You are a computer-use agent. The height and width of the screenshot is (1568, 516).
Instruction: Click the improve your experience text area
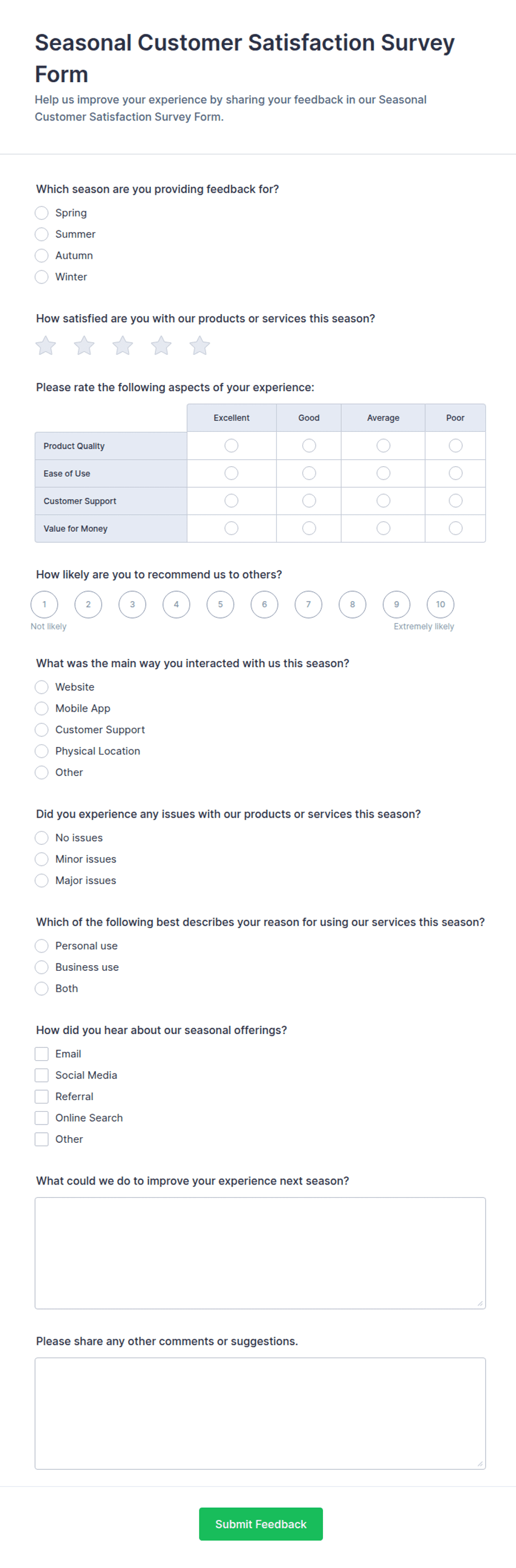(260, 1253)
